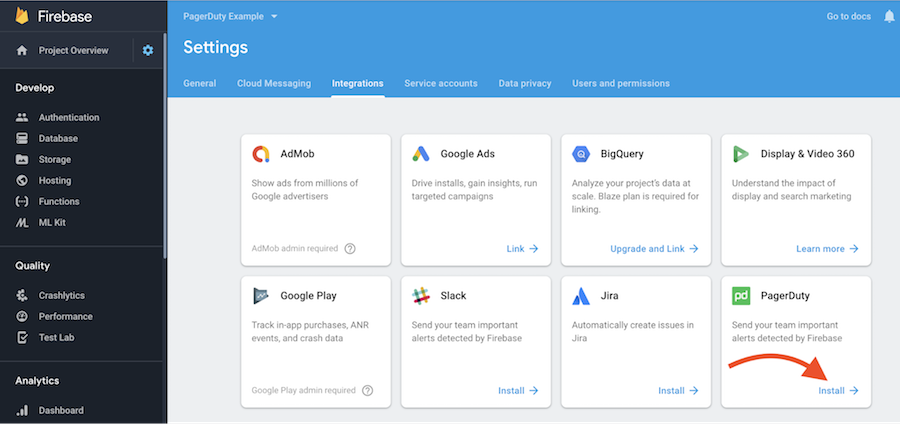The image size is (900, 424).
Task: Open Project Overview in sidebar
Action: pos(72,50)
